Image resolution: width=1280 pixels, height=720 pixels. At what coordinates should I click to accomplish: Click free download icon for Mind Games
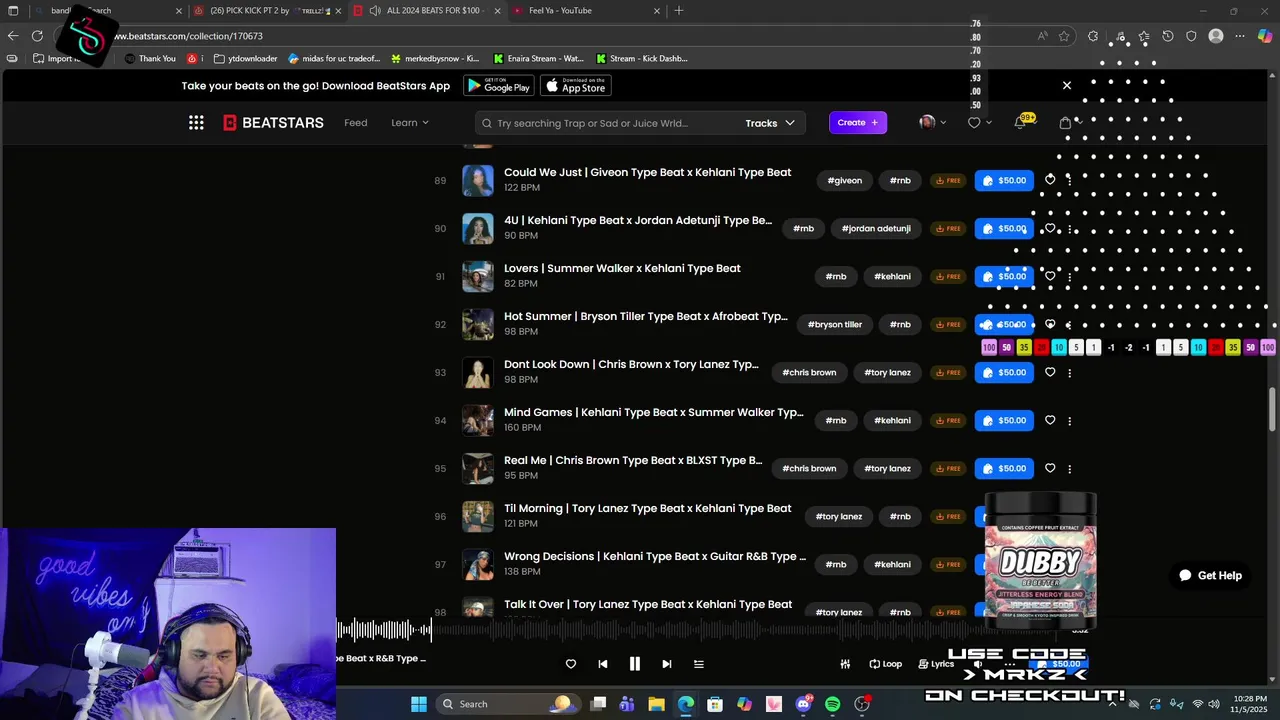tap(948, 420)
